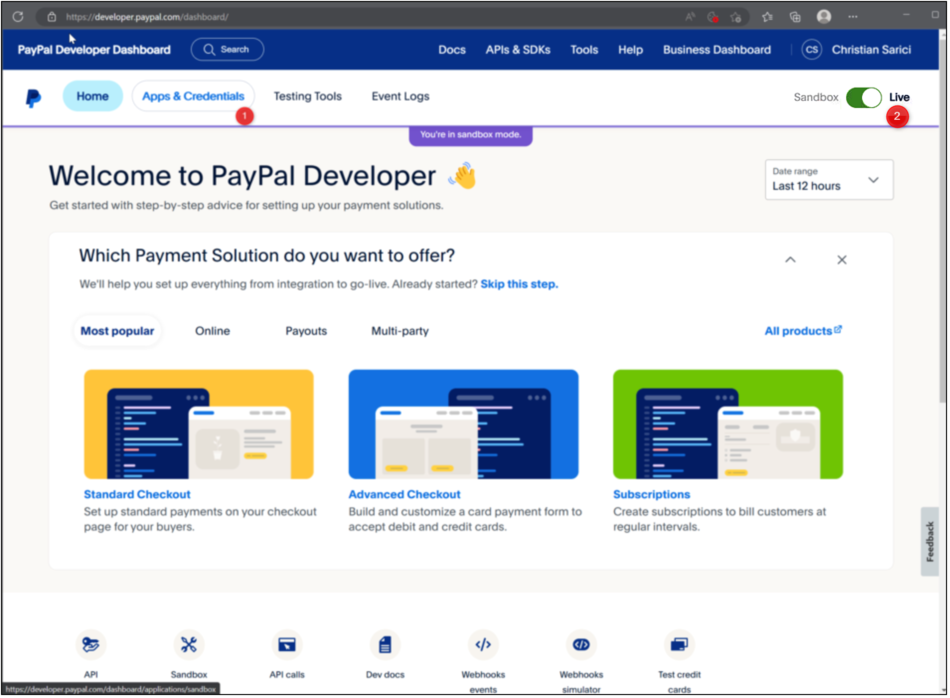Open the API quick link icon
This screenshot has width=950, height=698.
click(x=91, y=645)
